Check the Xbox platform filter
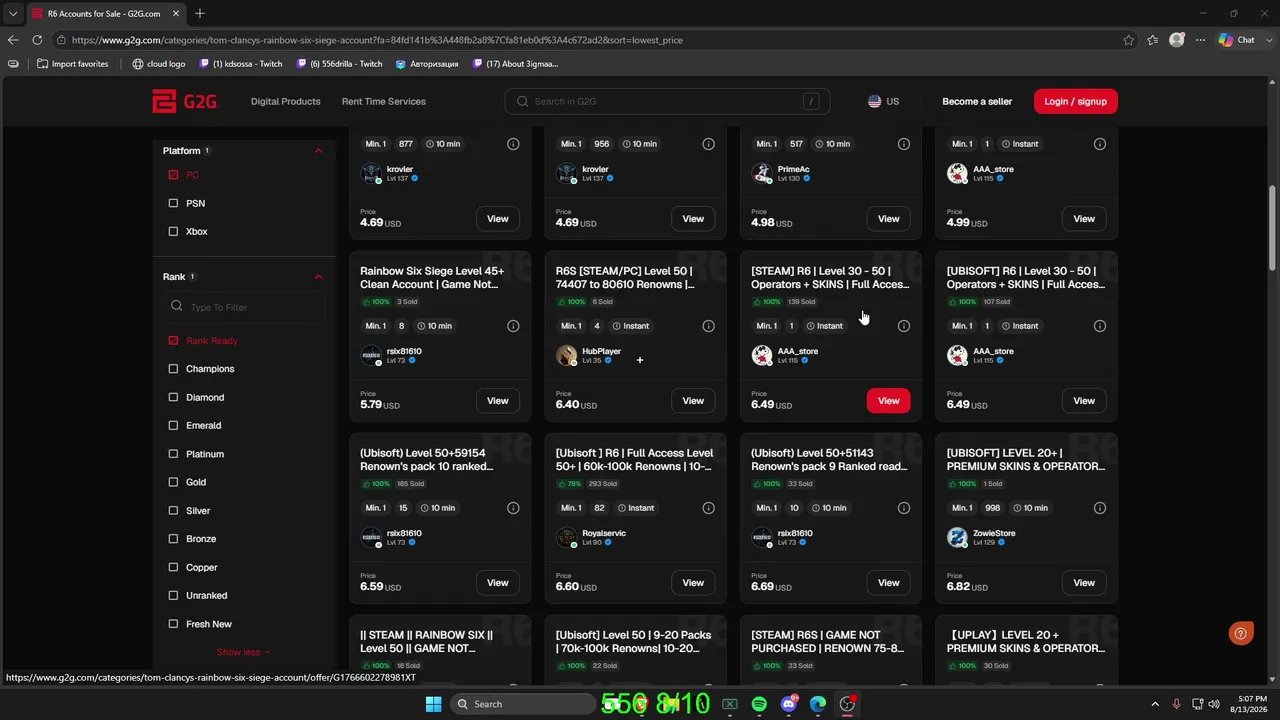This screenshot has width=1280, height=720. point(173,231)
